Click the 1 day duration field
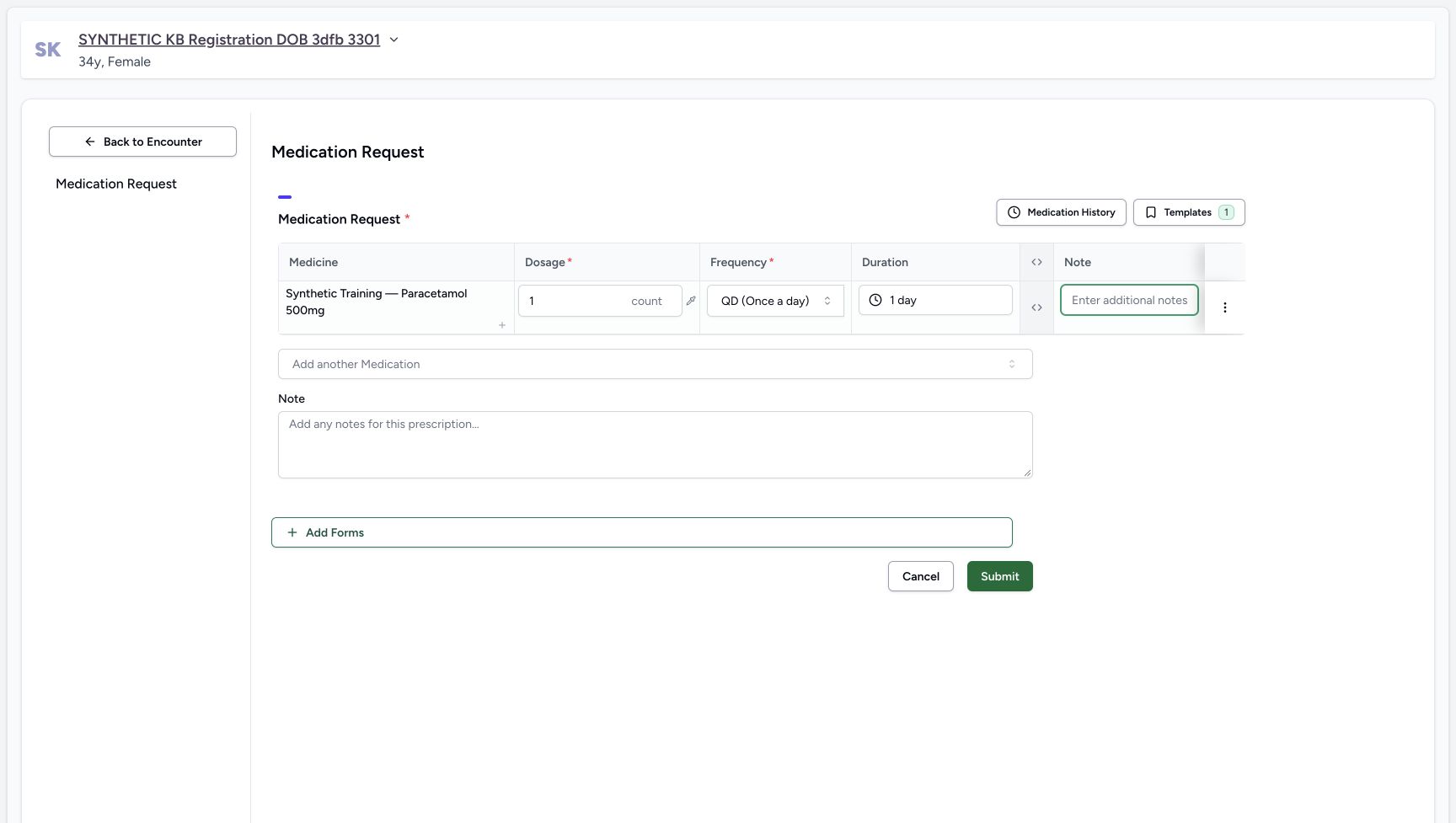The width and height of the screenshot is (1456, 823). [935, 300]
